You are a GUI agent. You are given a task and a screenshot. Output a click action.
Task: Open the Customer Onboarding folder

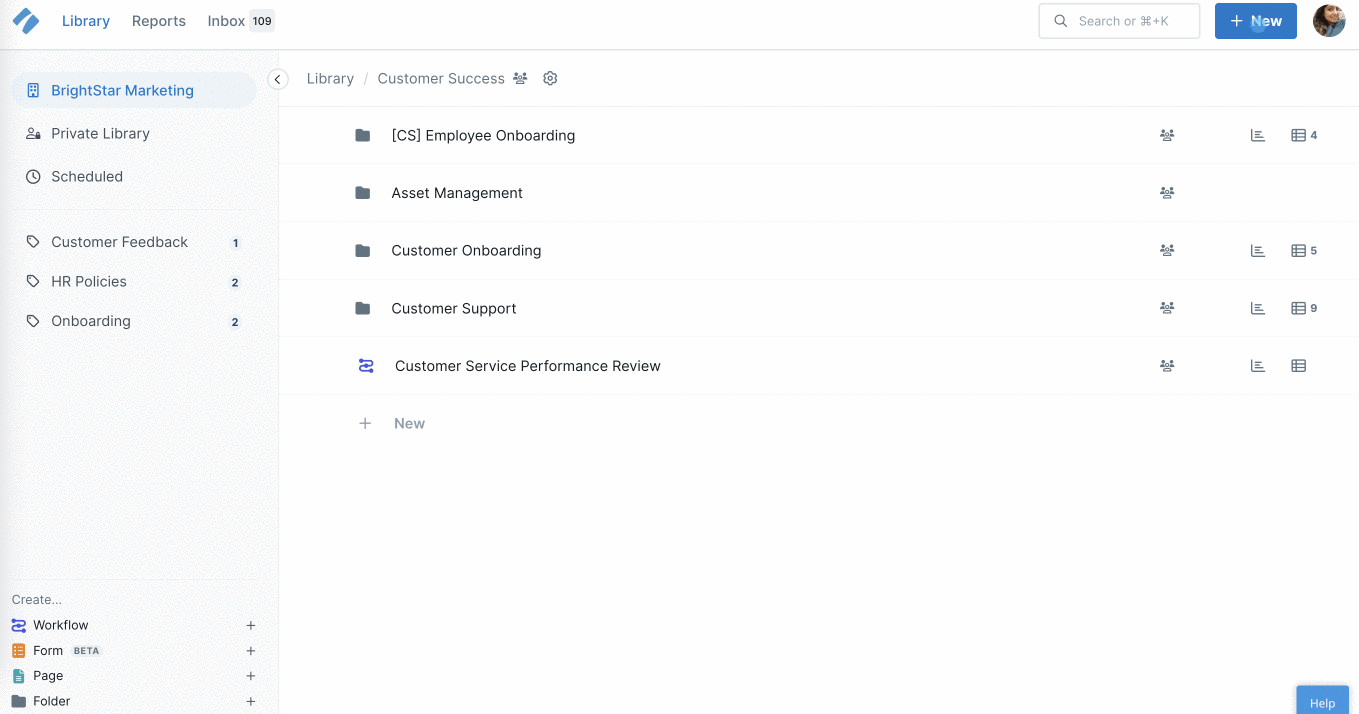coord(466,250)
